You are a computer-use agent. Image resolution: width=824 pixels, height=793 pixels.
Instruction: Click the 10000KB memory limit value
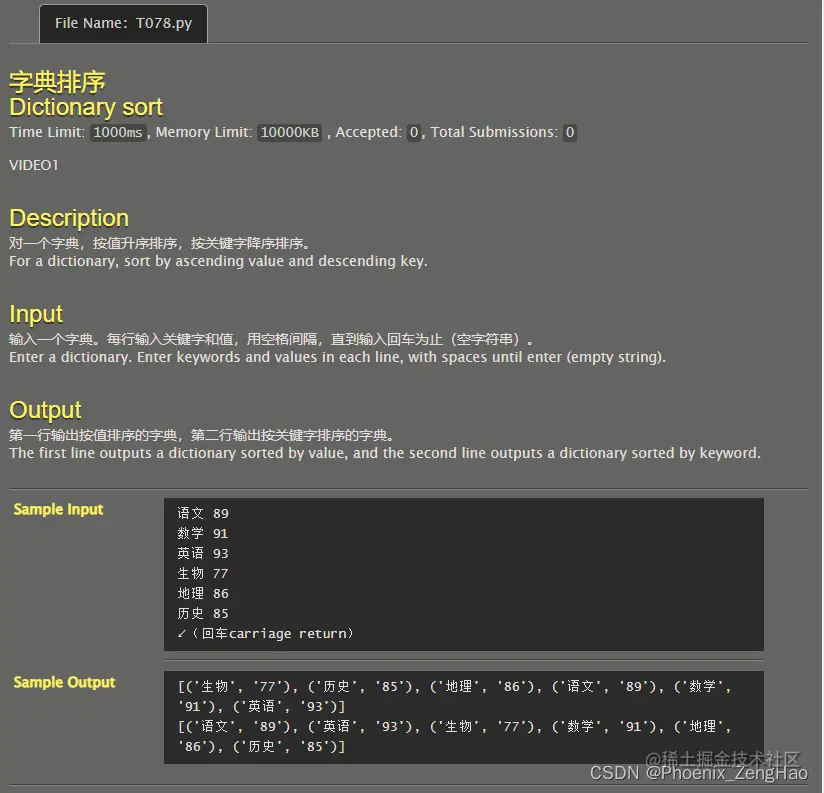pos(290,132)
